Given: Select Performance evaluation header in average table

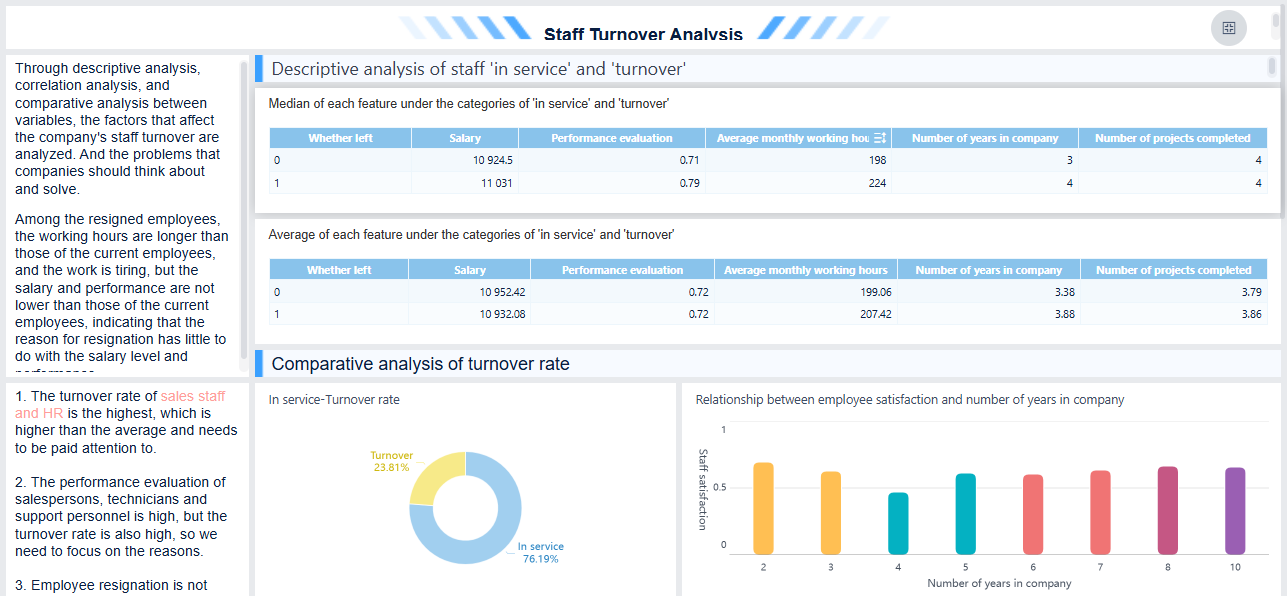Looking at the screenshot, I should tap(622, 270).
